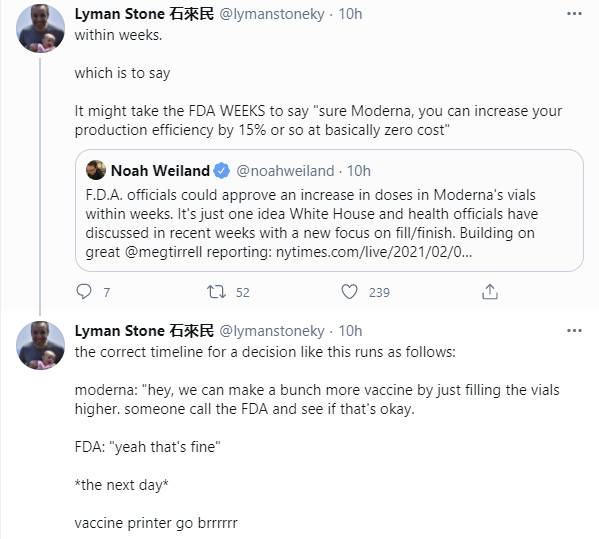This screenshot has width=599, height=539.
Task: Share the first tweet via share icon
Action: (x=490, y=292)
